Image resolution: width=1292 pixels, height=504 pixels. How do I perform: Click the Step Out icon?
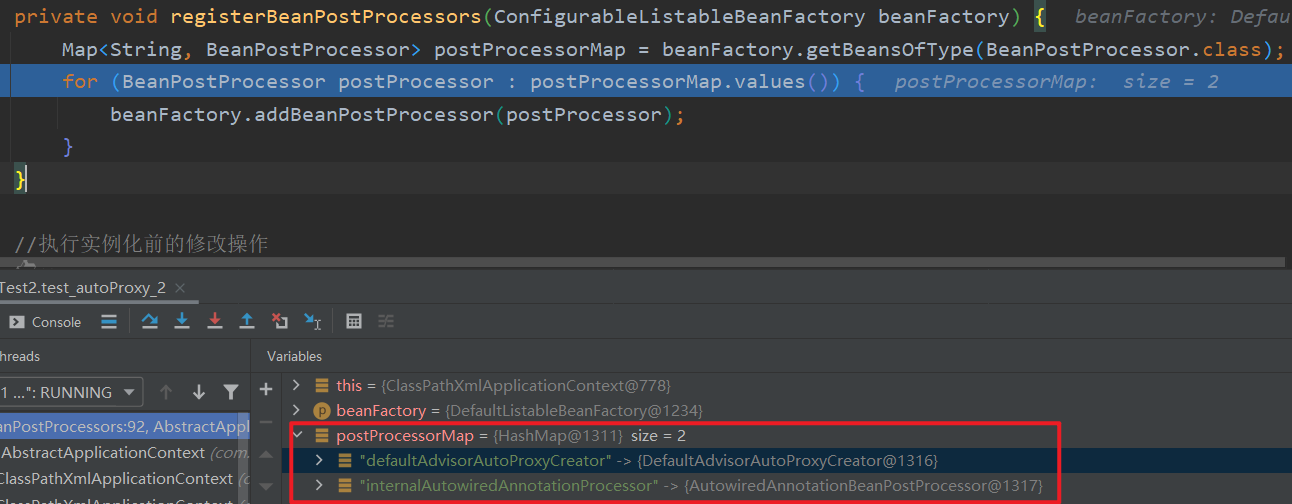[247, 321]
